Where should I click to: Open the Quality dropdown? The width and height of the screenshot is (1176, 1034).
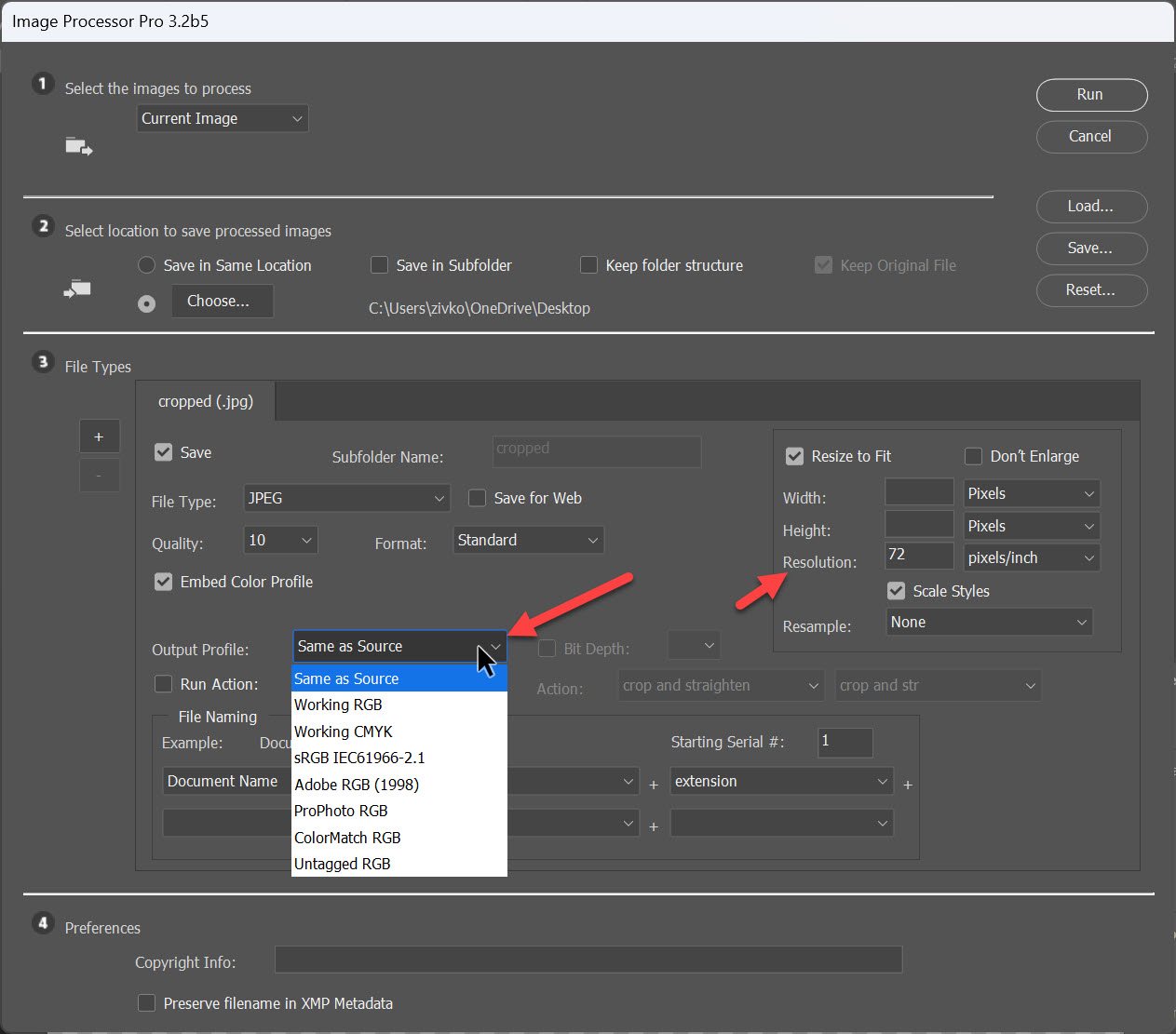(x=280, y=540)
